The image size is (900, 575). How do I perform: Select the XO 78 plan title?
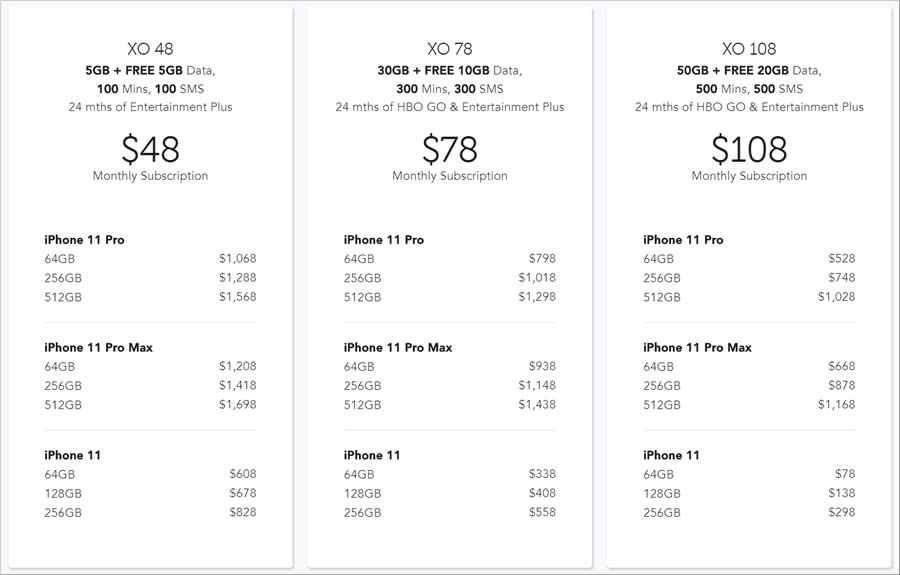pyautogui.click(x=449, y=49)
